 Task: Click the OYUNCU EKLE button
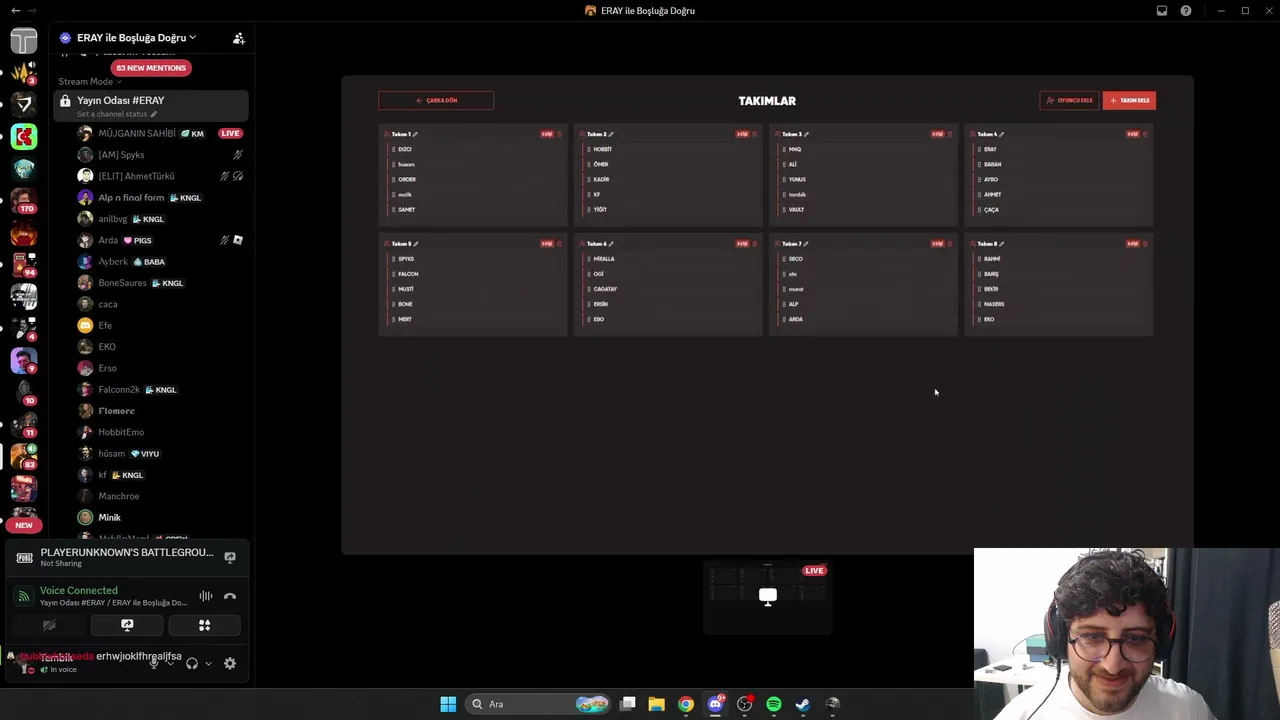click(x=1069, y=100)
